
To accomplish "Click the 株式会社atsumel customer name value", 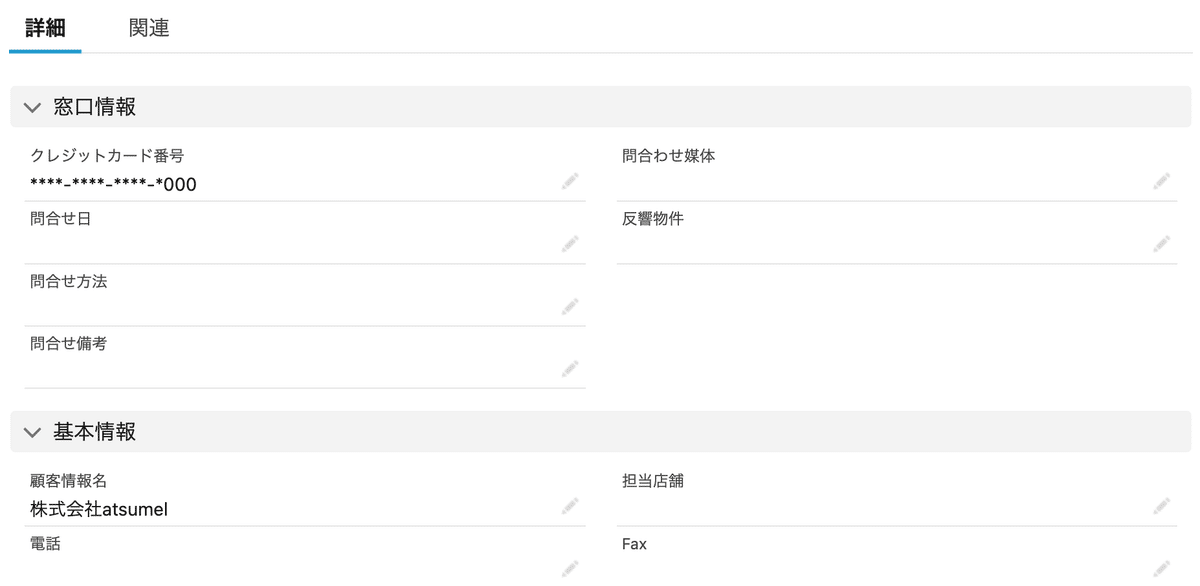I will (x=99, y=509).
